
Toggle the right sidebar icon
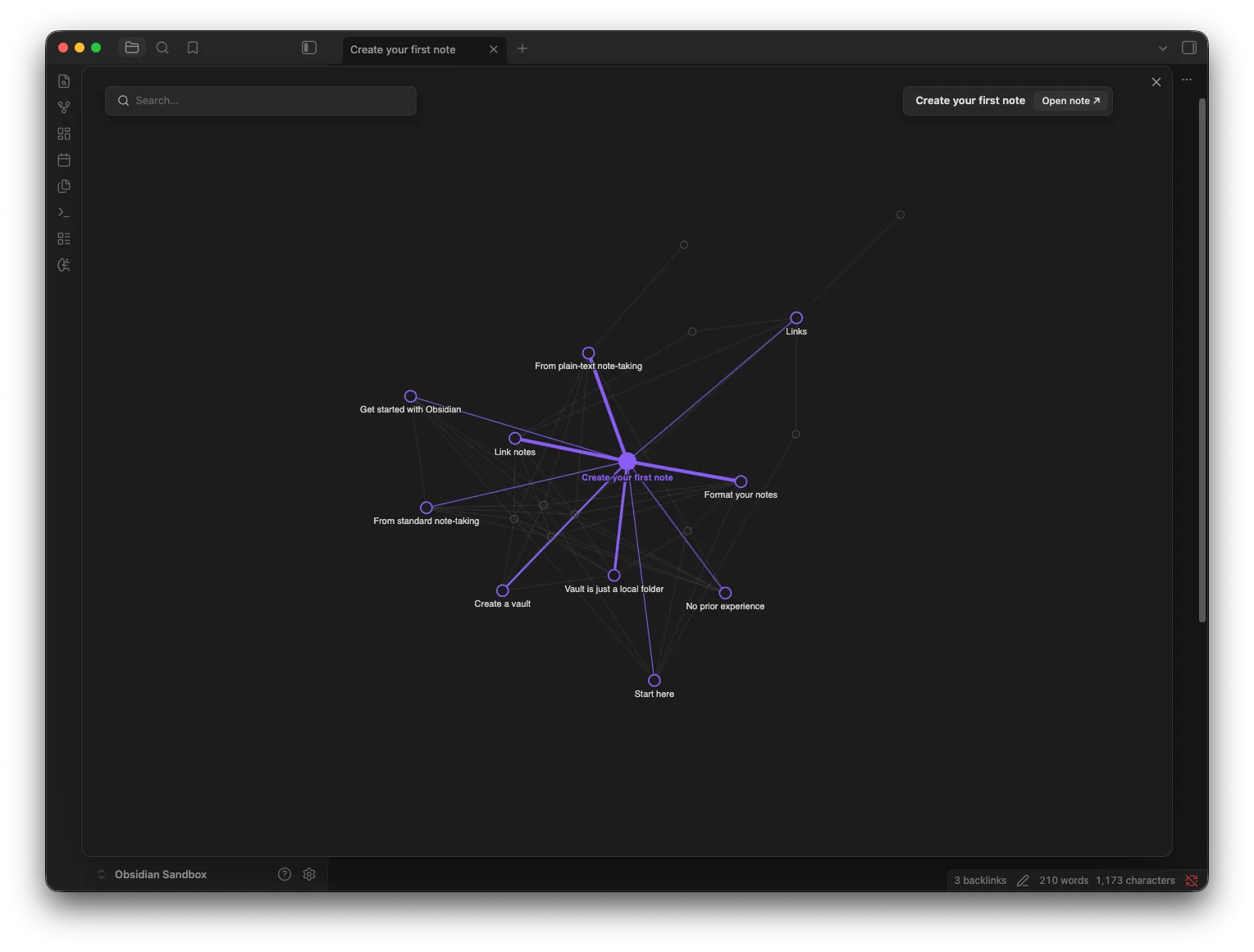[1189, 48]
